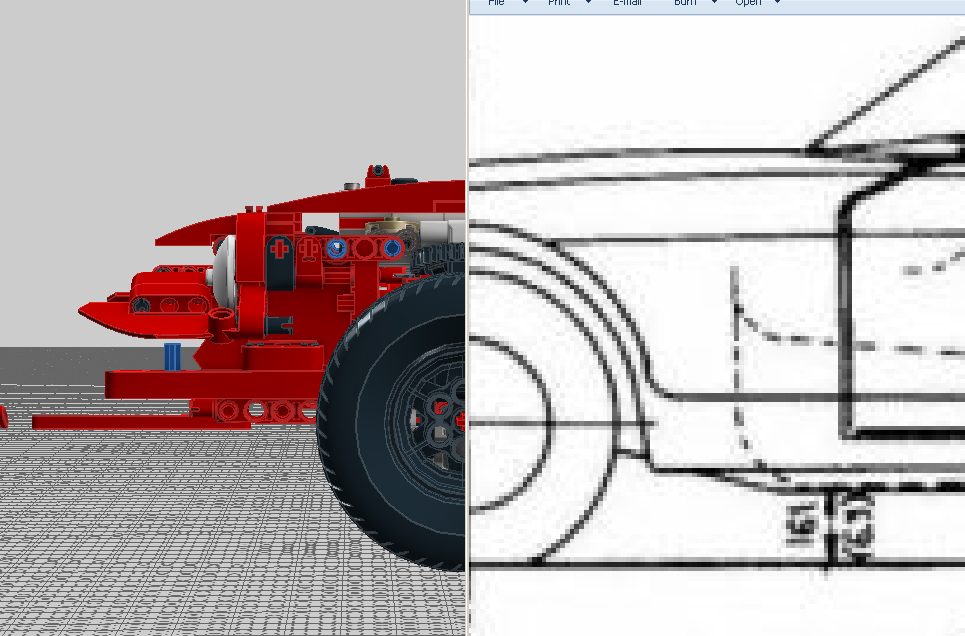The height and width of the screenshot is (636, 965).
Task: Open the File menu in Photo Gallery
Action: [x=495, y=3]
